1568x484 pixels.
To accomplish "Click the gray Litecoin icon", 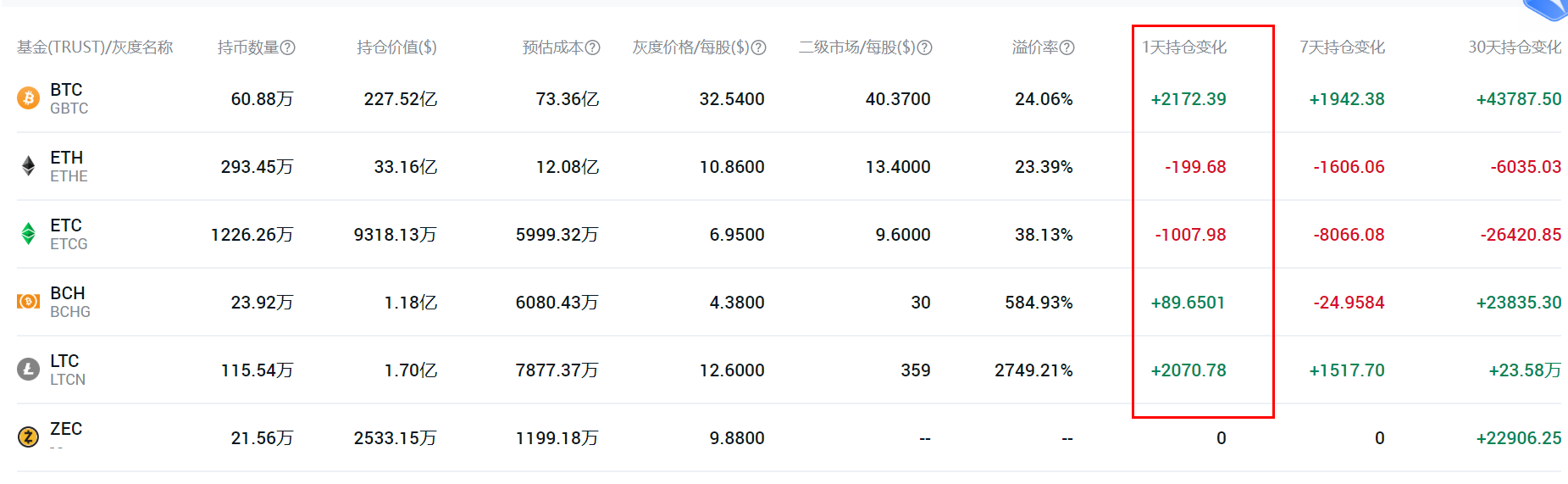I will click(29, 370).
